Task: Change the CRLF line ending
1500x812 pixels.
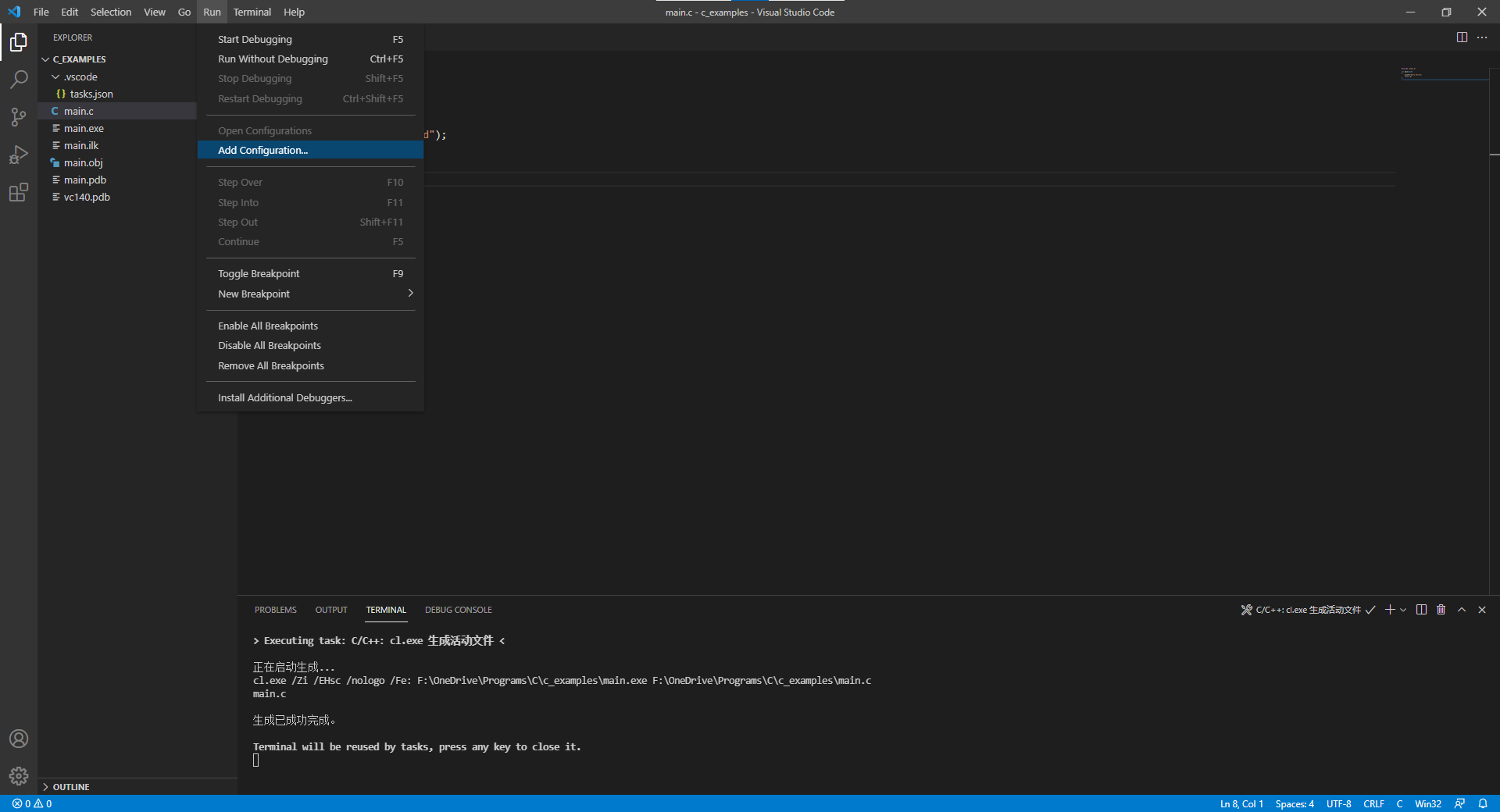Action: tap(1373, 803)
